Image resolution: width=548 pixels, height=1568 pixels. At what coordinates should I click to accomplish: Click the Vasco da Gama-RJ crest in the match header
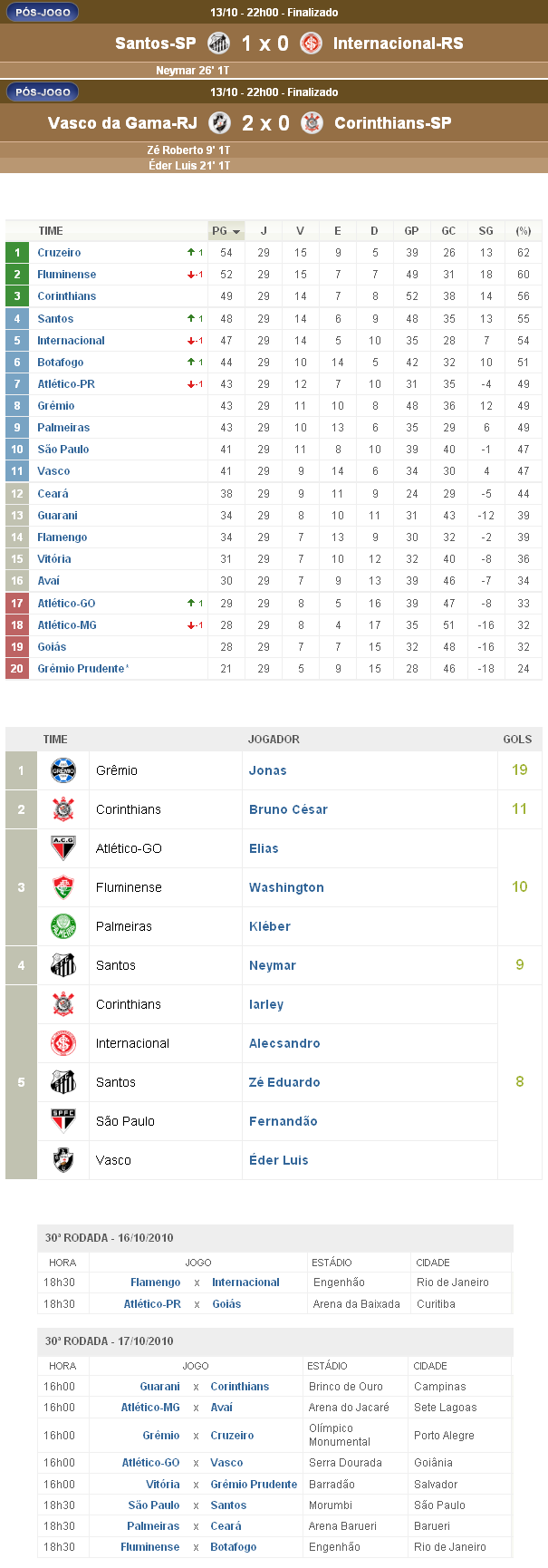coord(219,122)
